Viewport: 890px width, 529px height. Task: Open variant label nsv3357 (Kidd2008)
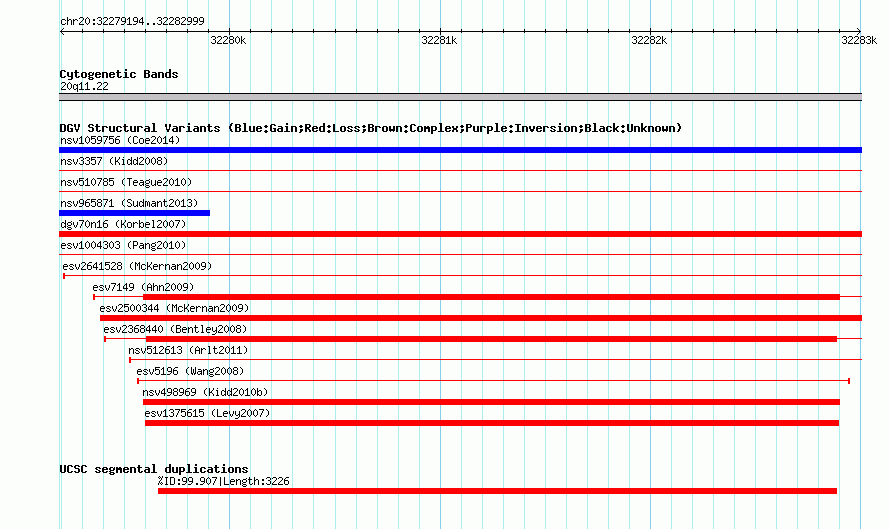(114, 161)
